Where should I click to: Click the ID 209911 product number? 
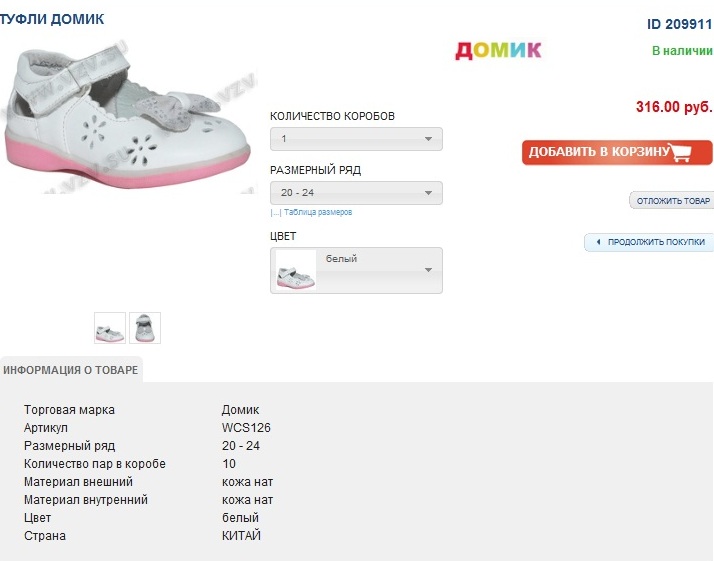click(x=679, y=25)
